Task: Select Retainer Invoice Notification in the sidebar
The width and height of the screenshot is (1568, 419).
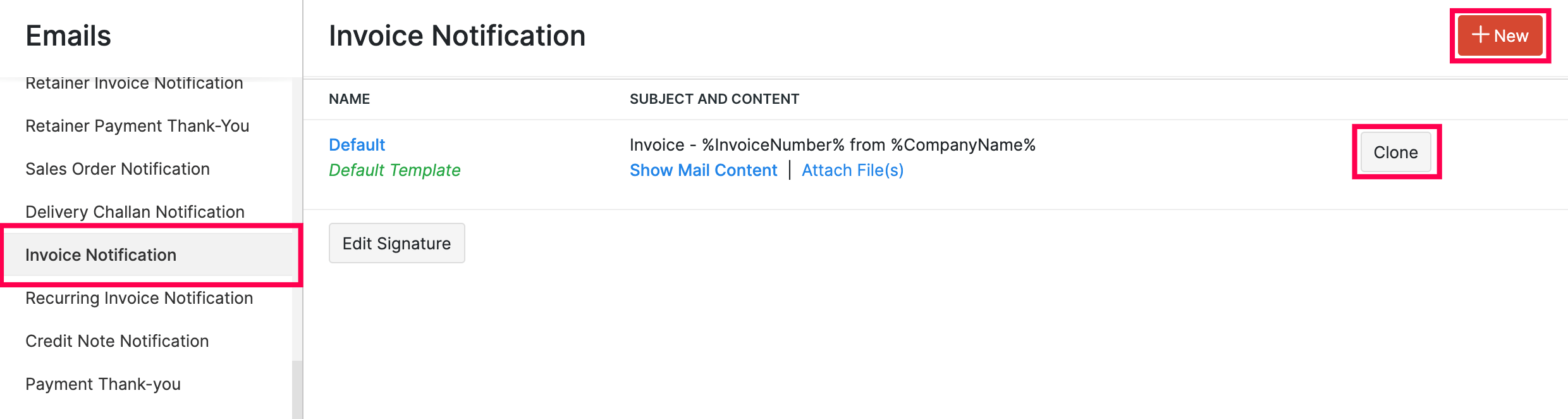Action: (x=134, y=83)
